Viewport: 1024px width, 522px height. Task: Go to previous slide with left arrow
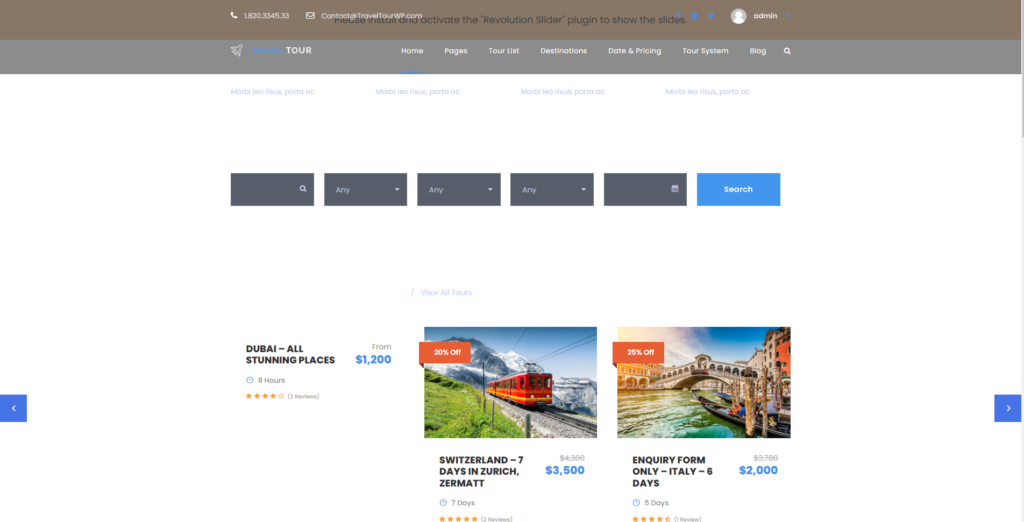click(x=13, y=408)
